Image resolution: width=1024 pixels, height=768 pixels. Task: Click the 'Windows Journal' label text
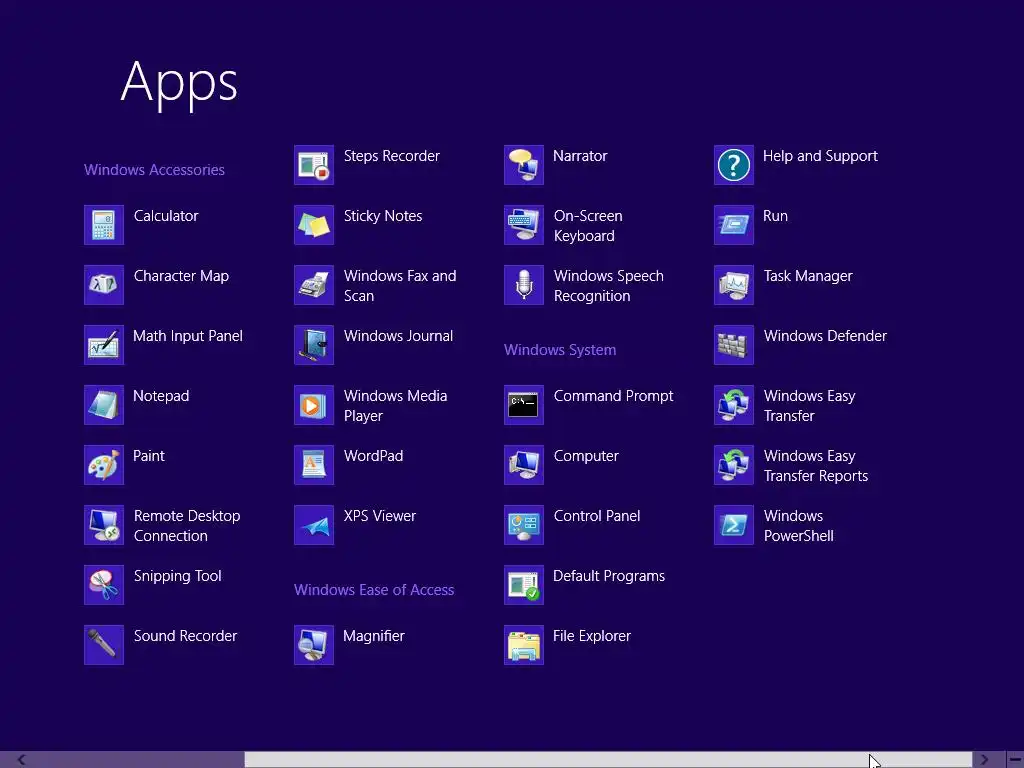click(x=398, y=336)
